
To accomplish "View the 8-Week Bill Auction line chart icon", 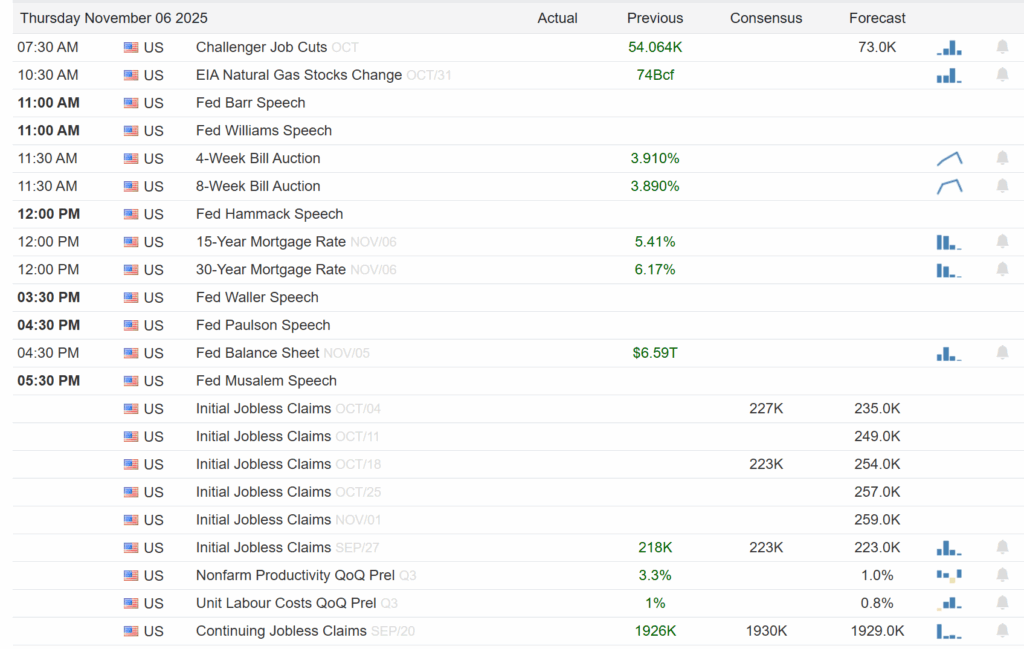I will tap(949, 186).
